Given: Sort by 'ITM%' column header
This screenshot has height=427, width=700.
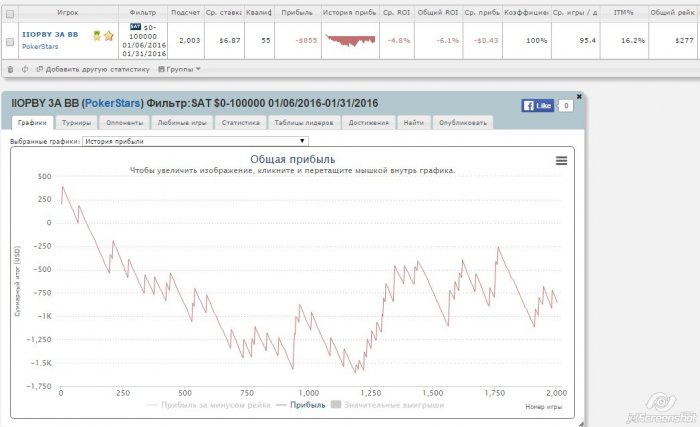Looking at the screenshot, I should click(x=624, y=13).
